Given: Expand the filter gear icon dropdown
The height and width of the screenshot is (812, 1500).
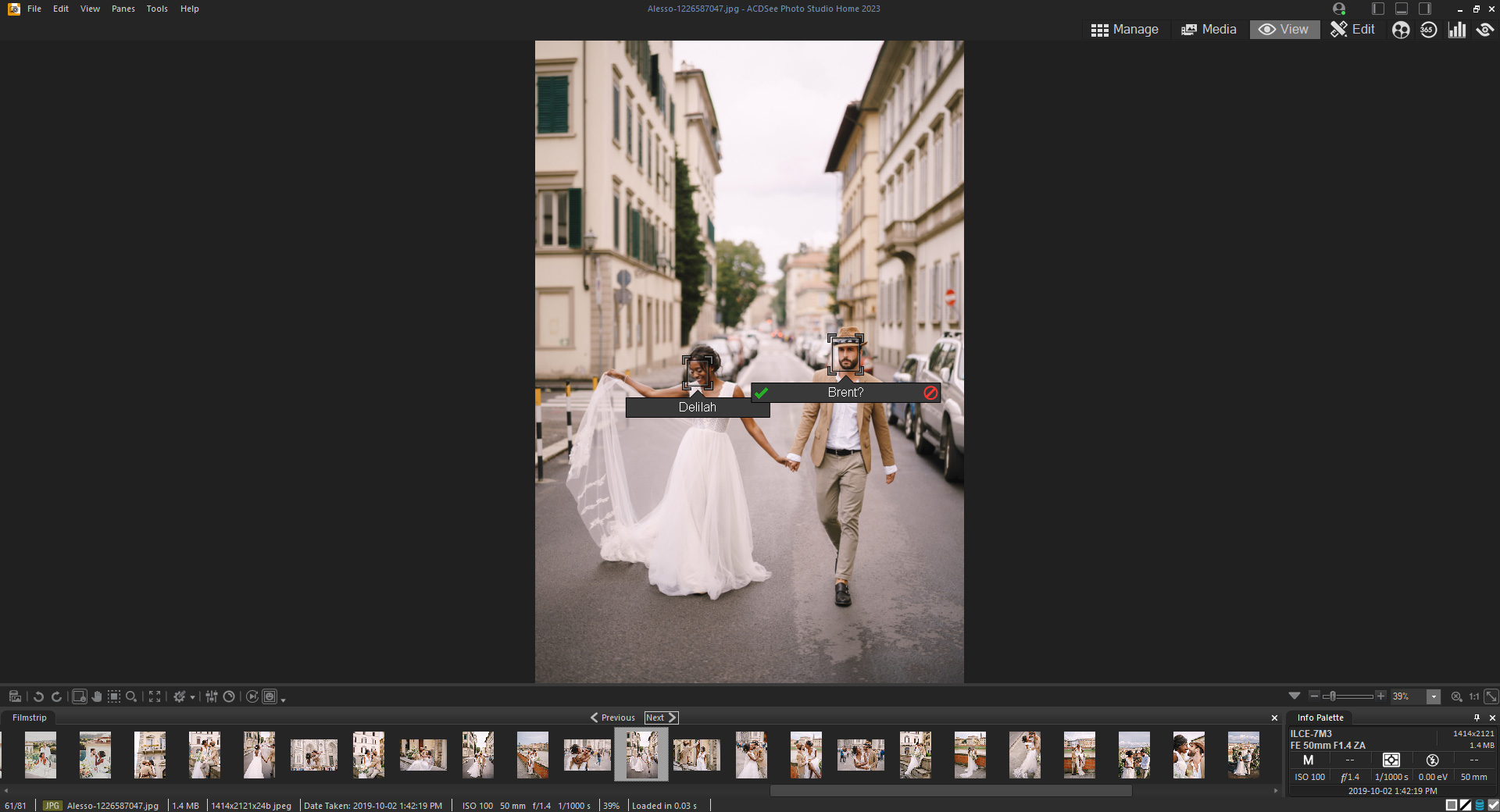Looking at the screenshot, I should (x=193, y=697).
